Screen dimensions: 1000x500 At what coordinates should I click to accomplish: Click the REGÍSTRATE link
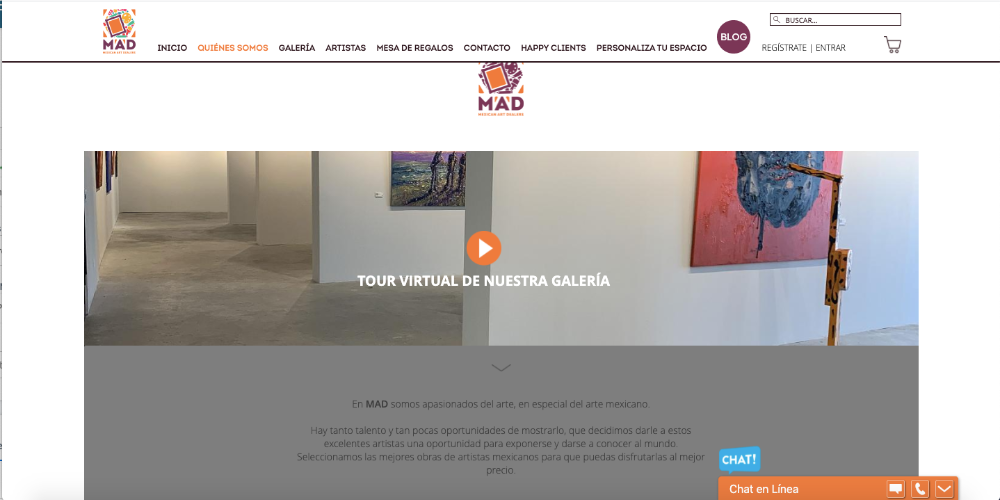(784, 48)
